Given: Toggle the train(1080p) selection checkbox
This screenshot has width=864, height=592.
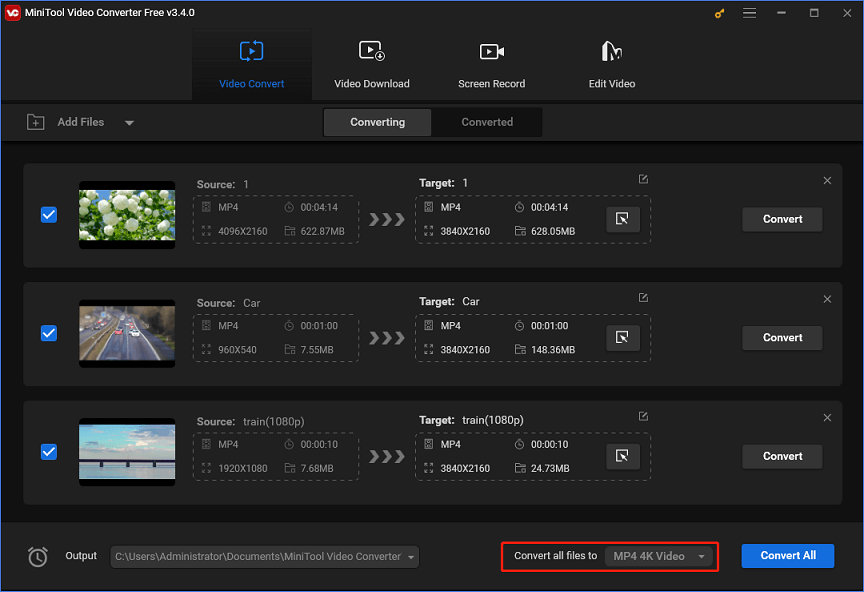Looking at the screenshot, I should point(48,452).
